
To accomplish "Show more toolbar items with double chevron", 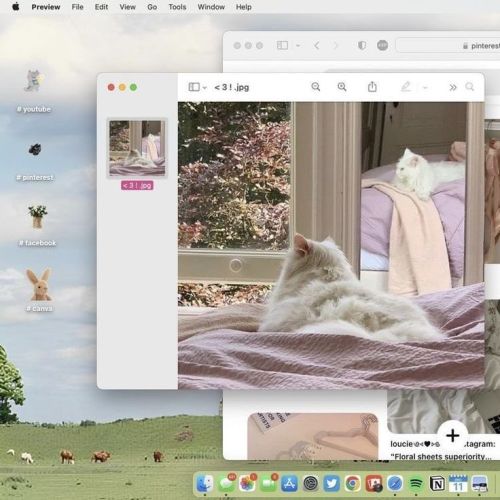I will point(453,87).
